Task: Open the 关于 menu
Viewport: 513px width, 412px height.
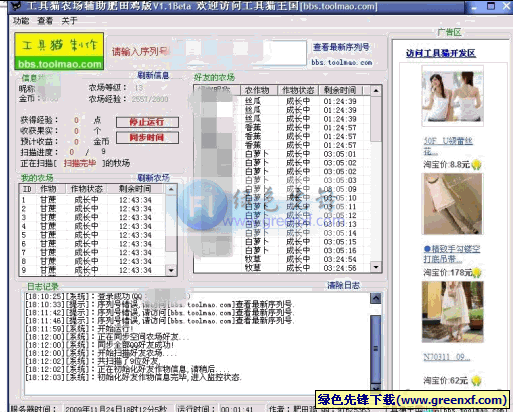Action: 69,21
